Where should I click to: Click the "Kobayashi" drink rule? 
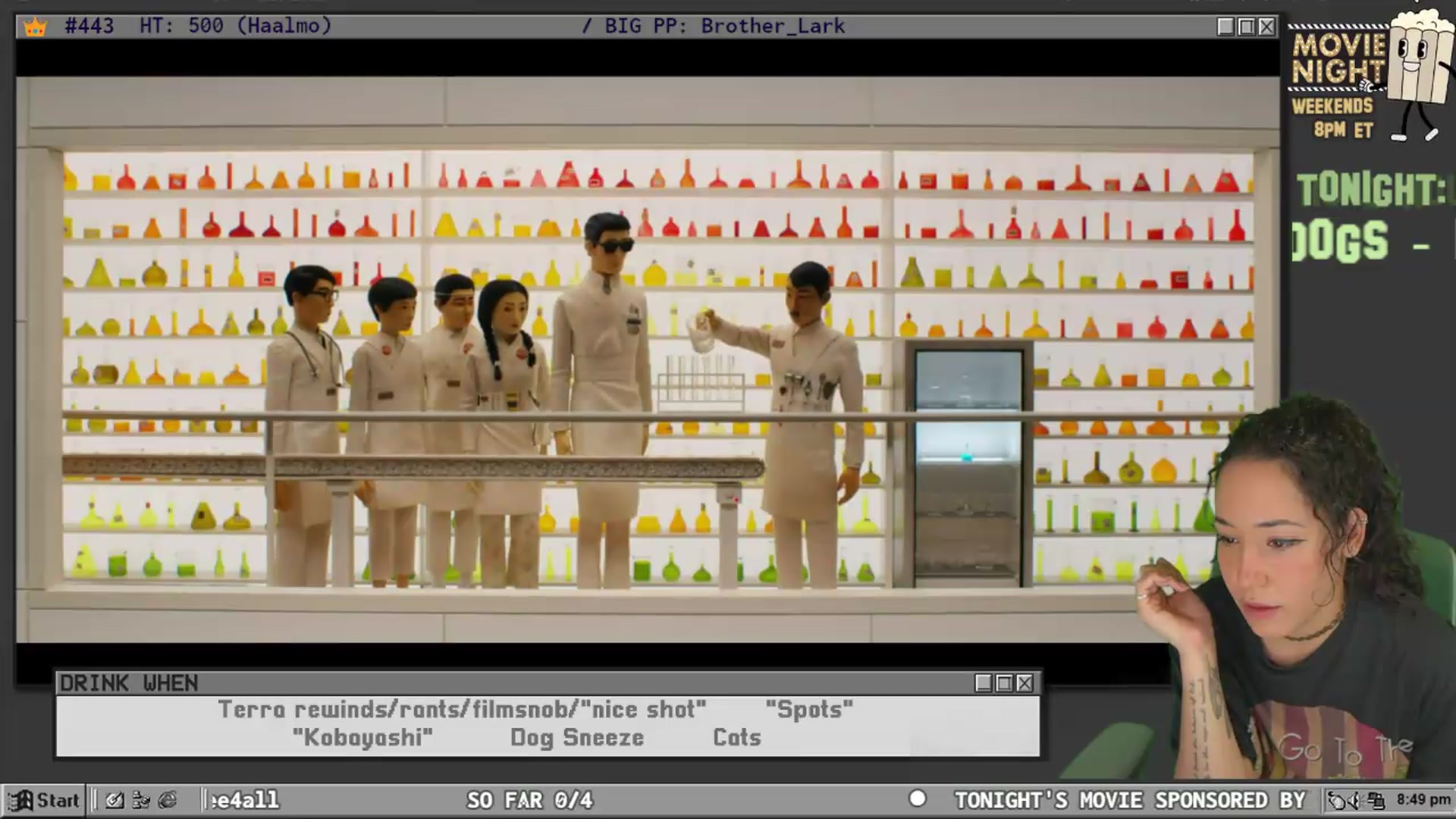tap(362, 738)
